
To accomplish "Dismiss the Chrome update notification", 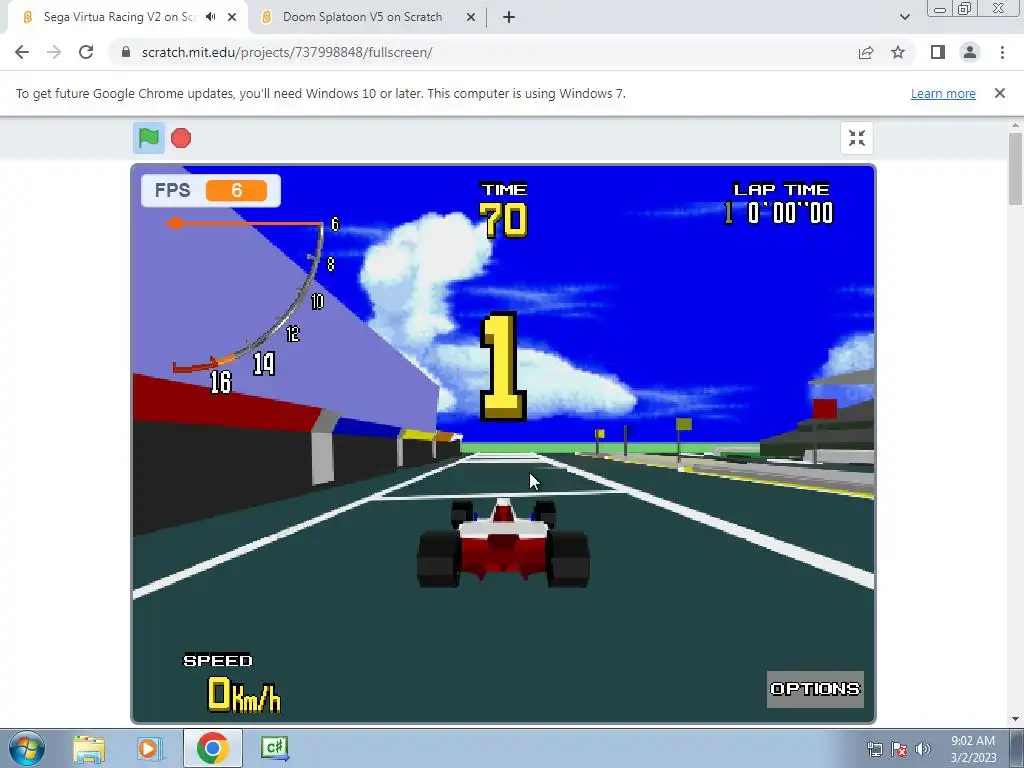I will click(x=999, y=93).
